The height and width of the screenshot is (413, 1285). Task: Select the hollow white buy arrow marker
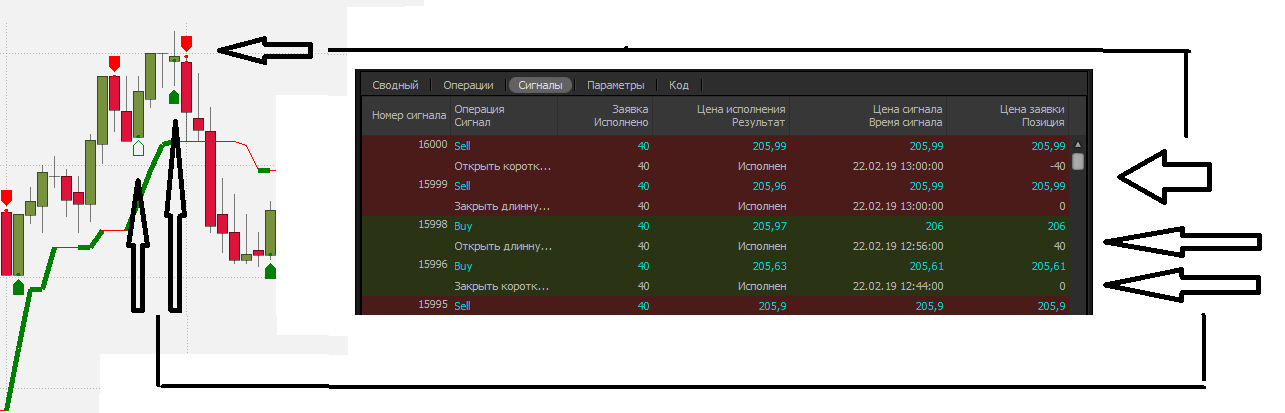(138, 147)
